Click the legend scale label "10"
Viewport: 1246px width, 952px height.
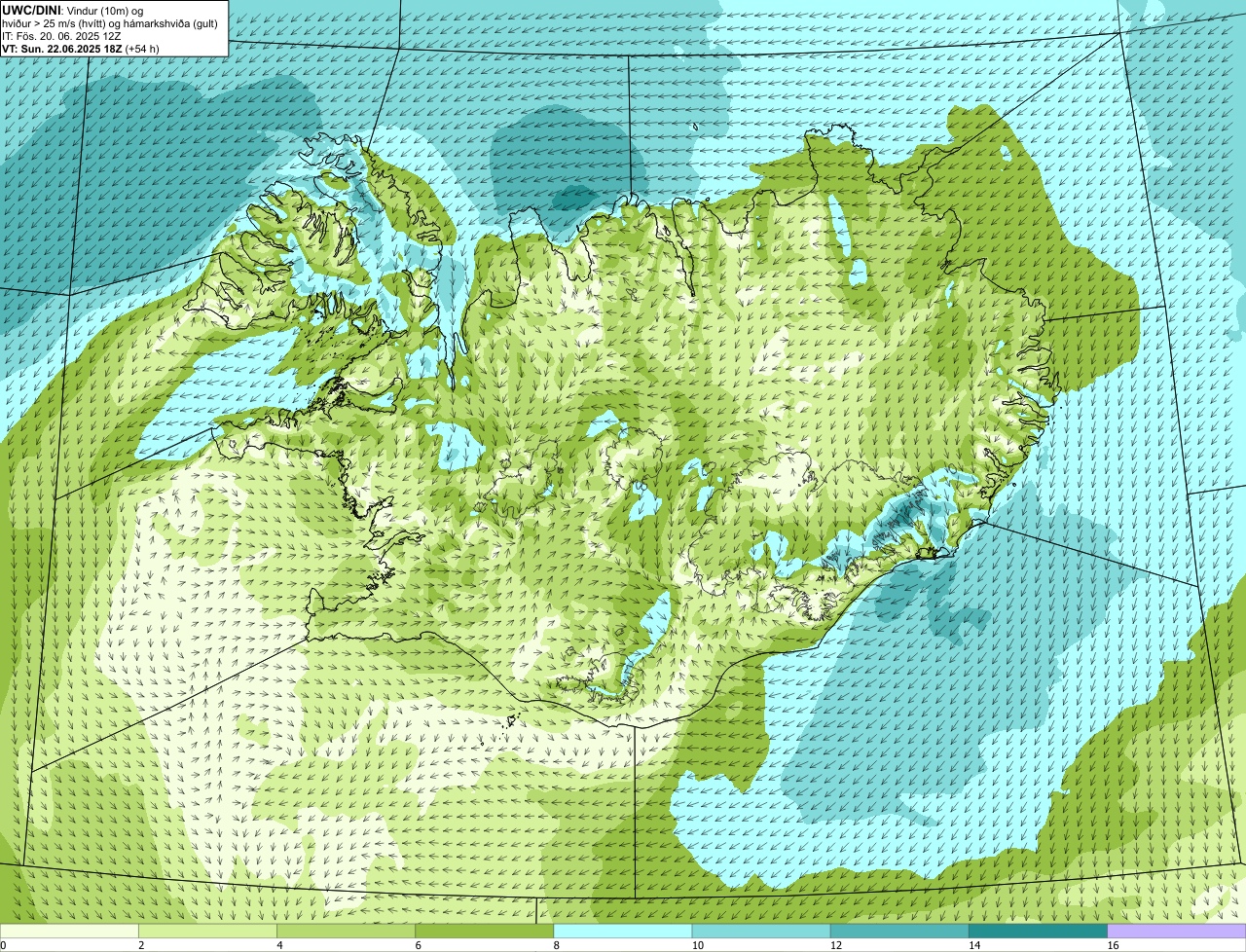tap(697, 945)
